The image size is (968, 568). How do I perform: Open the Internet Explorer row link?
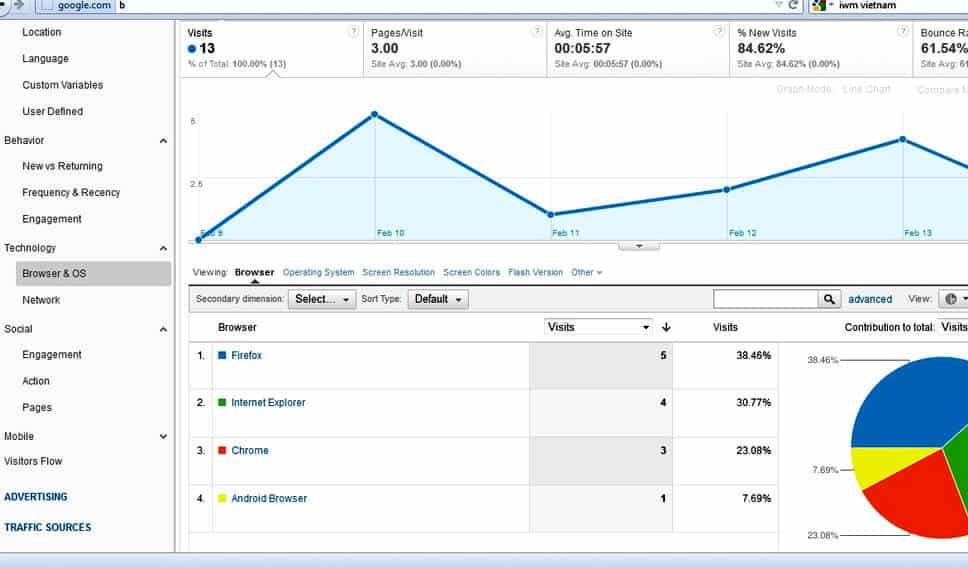(x=268, y=403)
